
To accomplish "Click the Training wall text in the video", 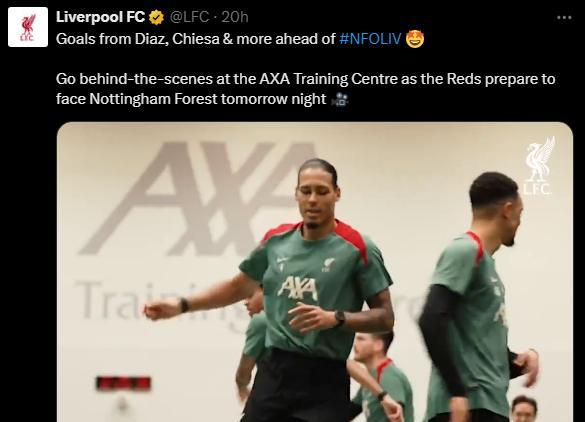I will coord(157,302).
